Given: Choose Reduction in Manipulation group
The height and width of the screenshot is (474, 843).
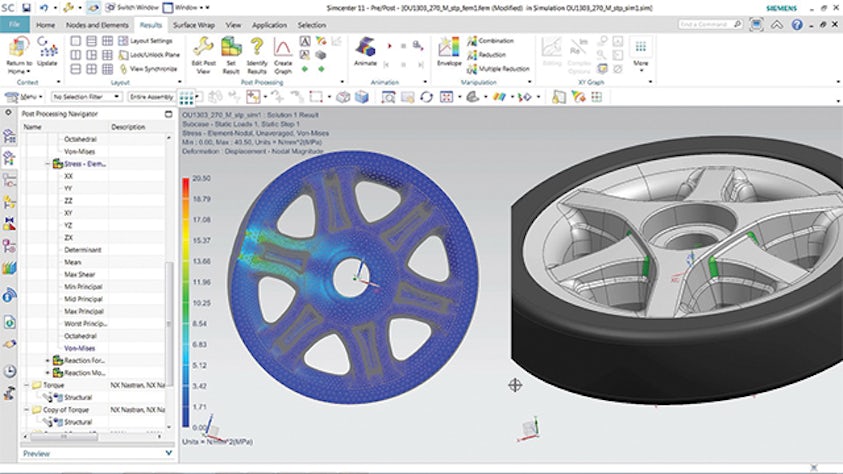Looking at the screenshot, I should click(487, 55).
